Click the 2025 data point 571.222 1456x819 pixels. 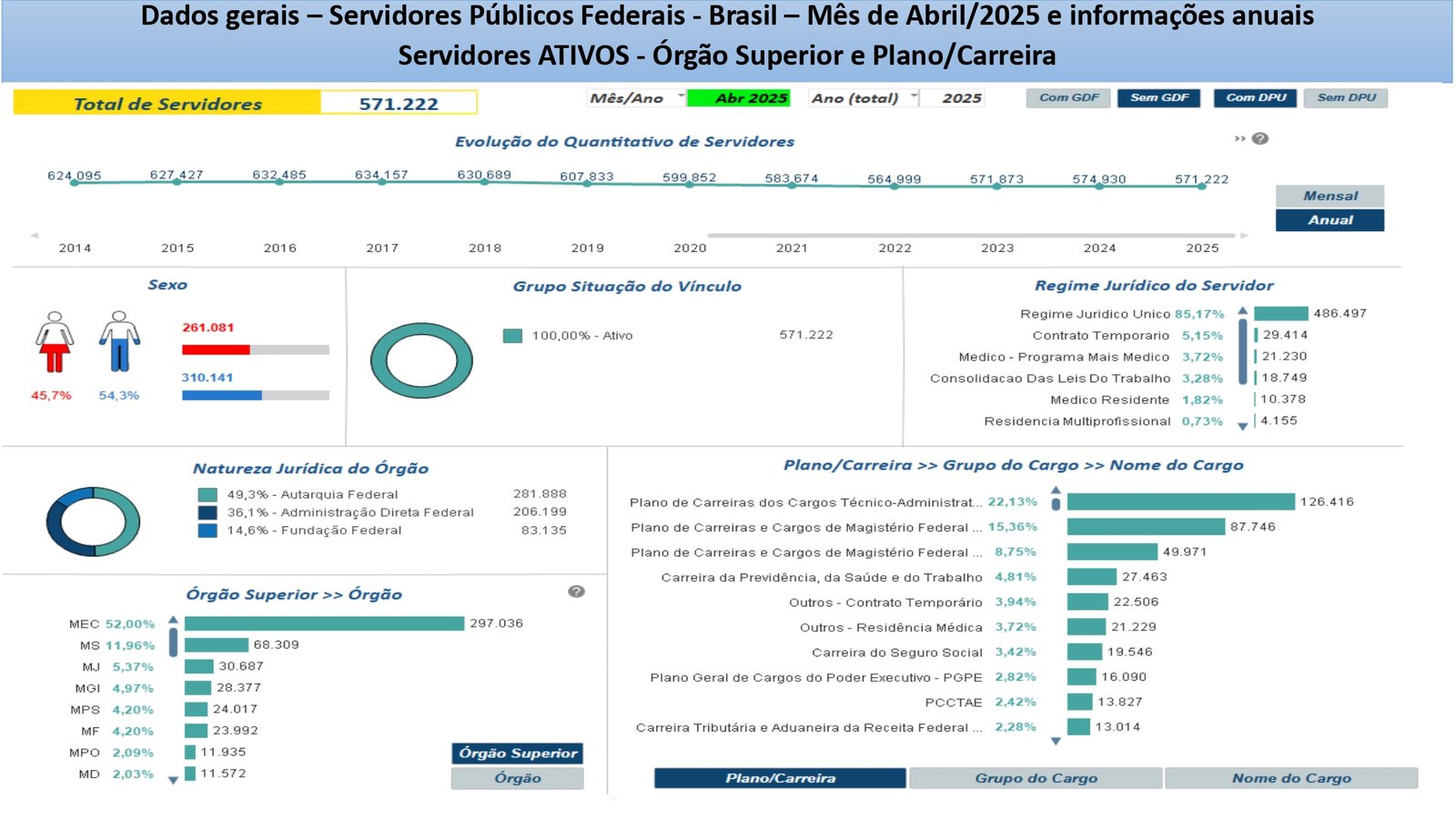click(x=1201, y=186)
